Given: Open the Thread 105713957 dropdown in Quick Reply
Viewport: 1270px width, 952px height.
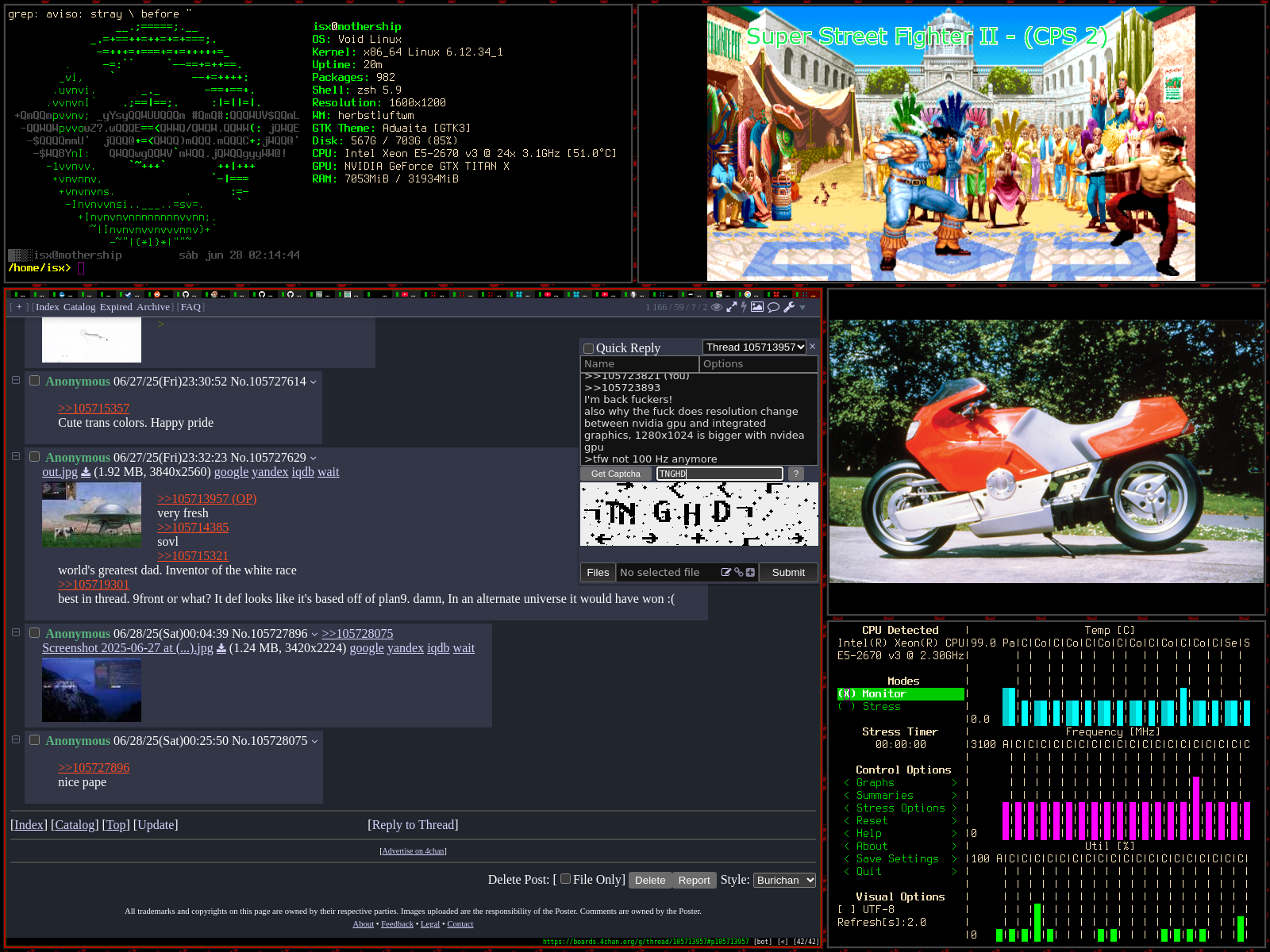Looking at the screenshot, I should [755, 347].
